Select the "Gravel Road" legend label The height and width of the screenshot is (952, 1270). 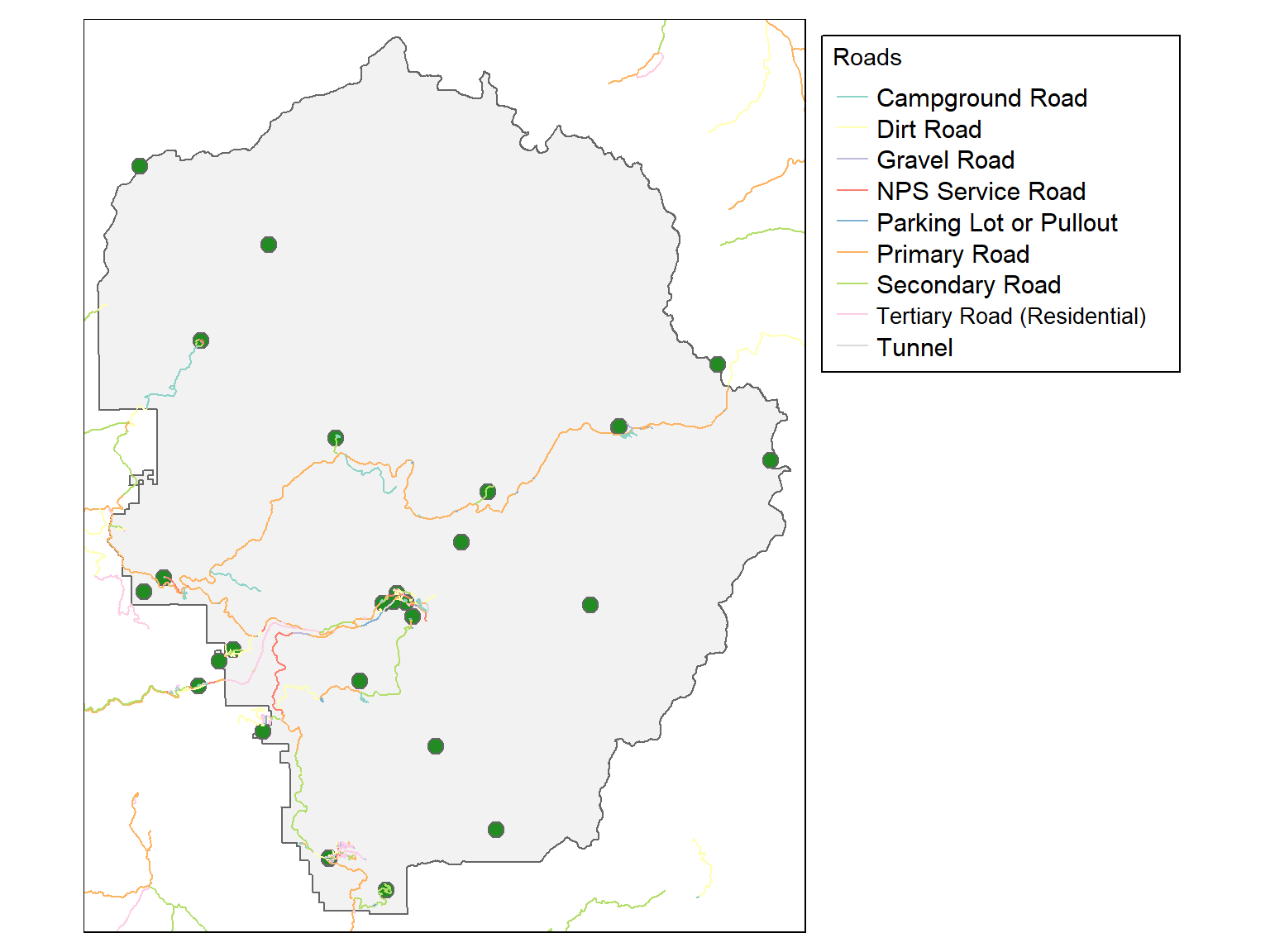(x=945, y=160)
